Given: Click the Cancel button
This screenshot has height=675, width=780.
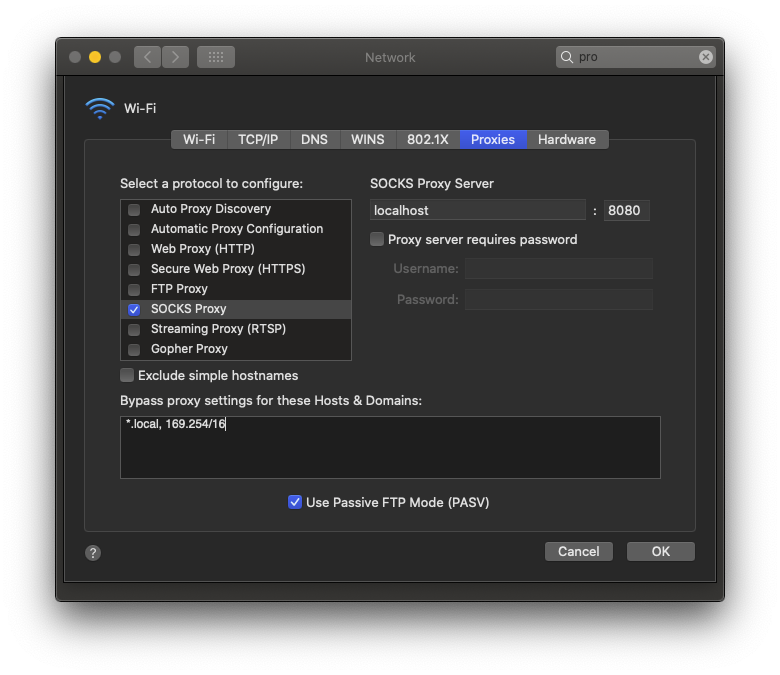Looking at the screenshot, I should 578,551.
